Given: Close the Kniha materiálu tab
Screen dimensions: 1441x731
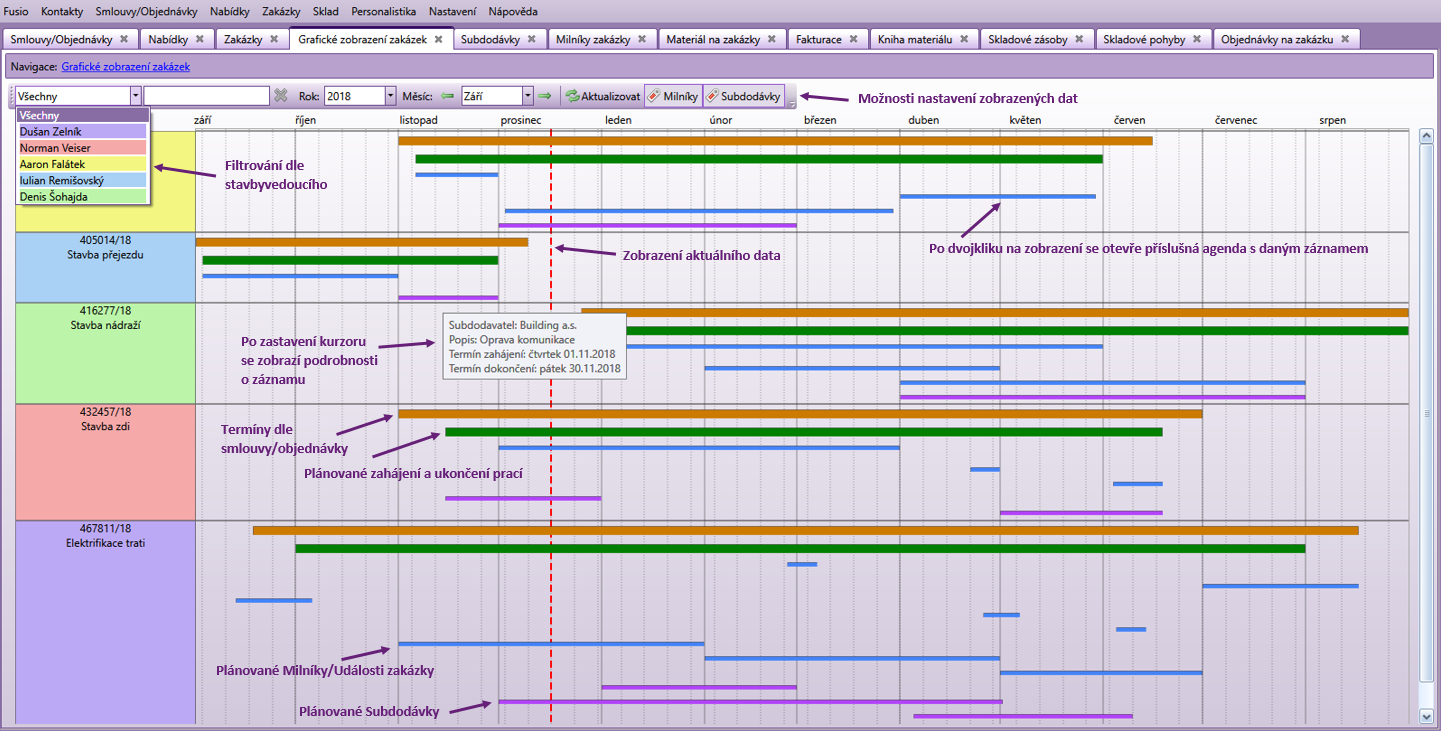Looking at the screenshot, I should (x=963, y=39).
